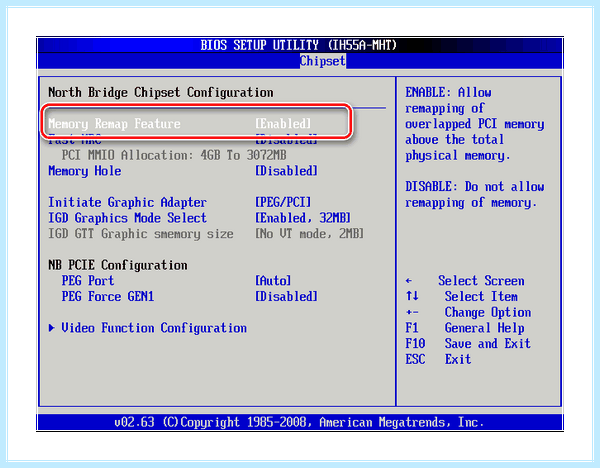Screen dimensions: 600x468
Task: Click the +- Change Option hint
Action: [x=468, y=312]
